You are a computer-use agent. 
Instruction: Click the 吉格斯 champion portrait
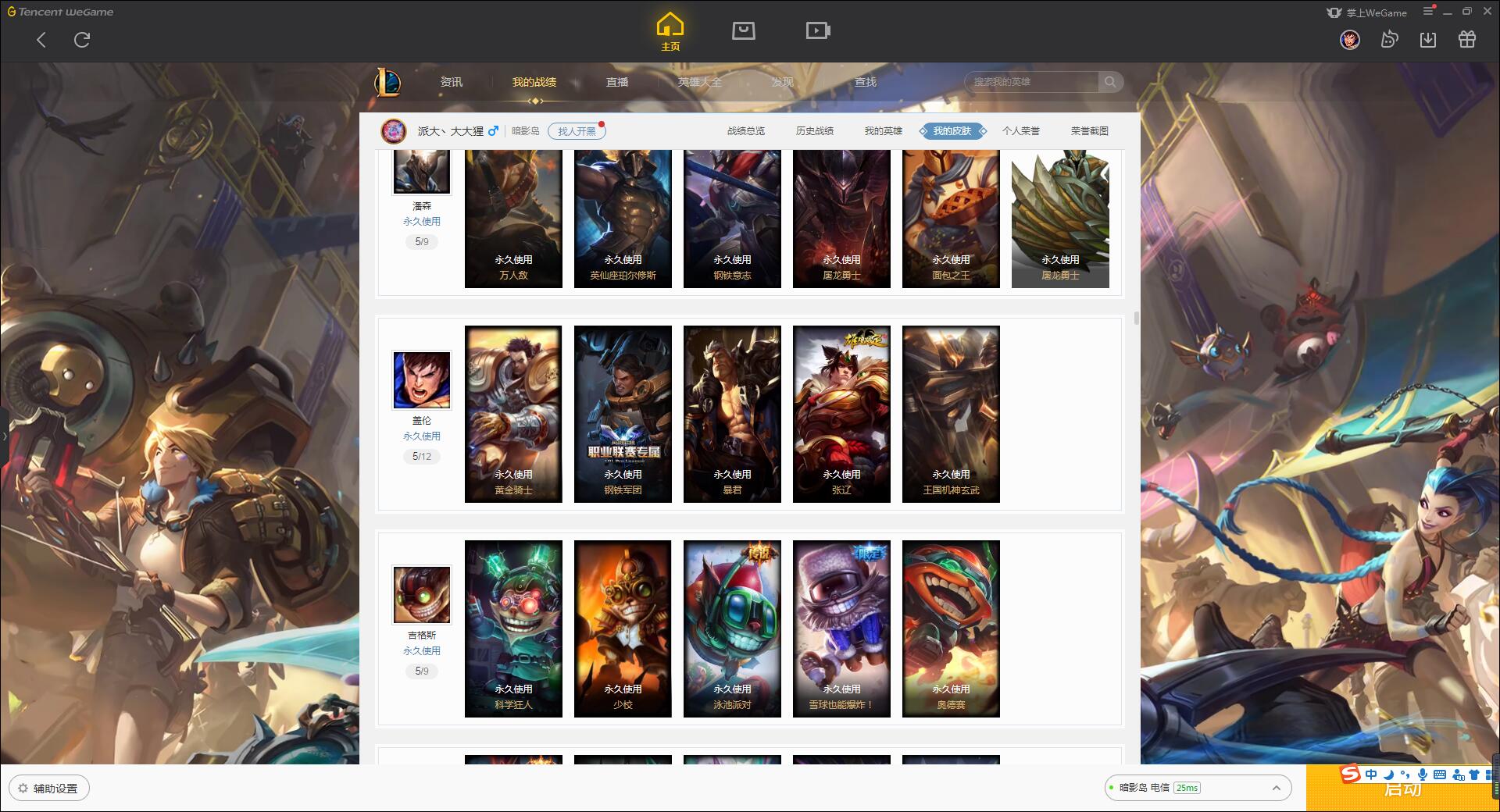[x=422, y=595]
